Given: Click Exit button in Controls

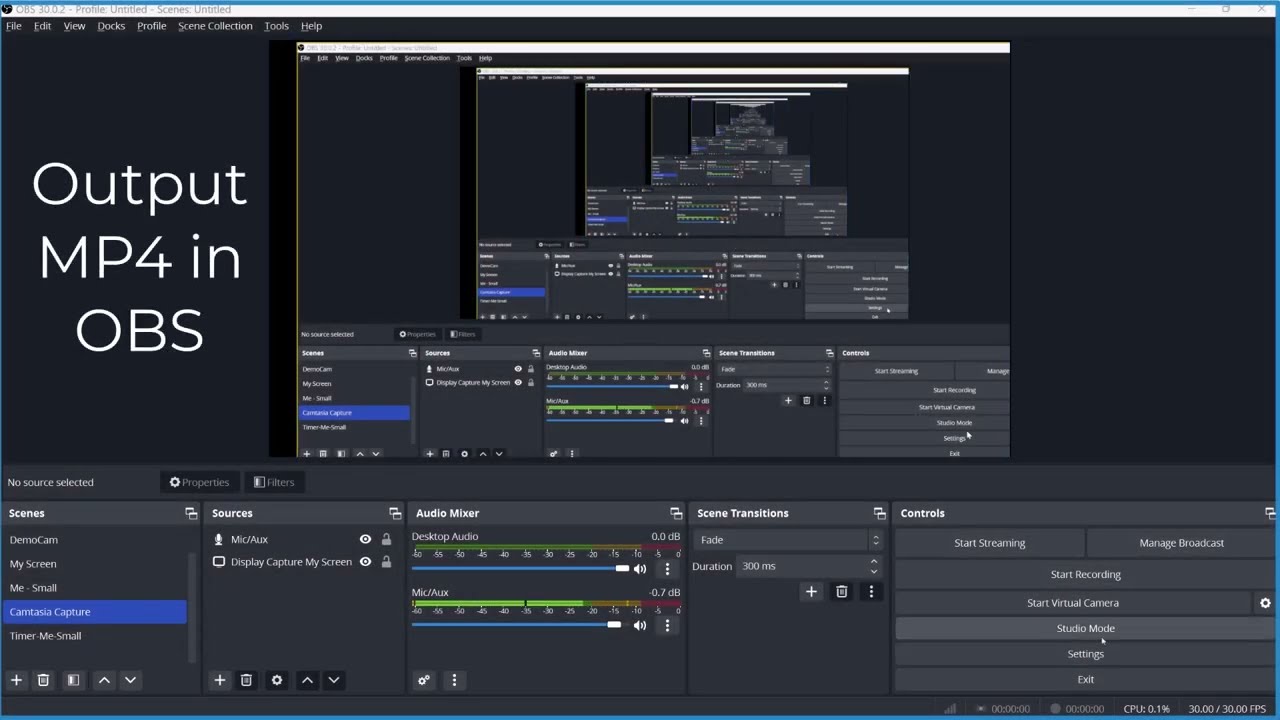Looking at the screenshot, I should point(1085,679).
